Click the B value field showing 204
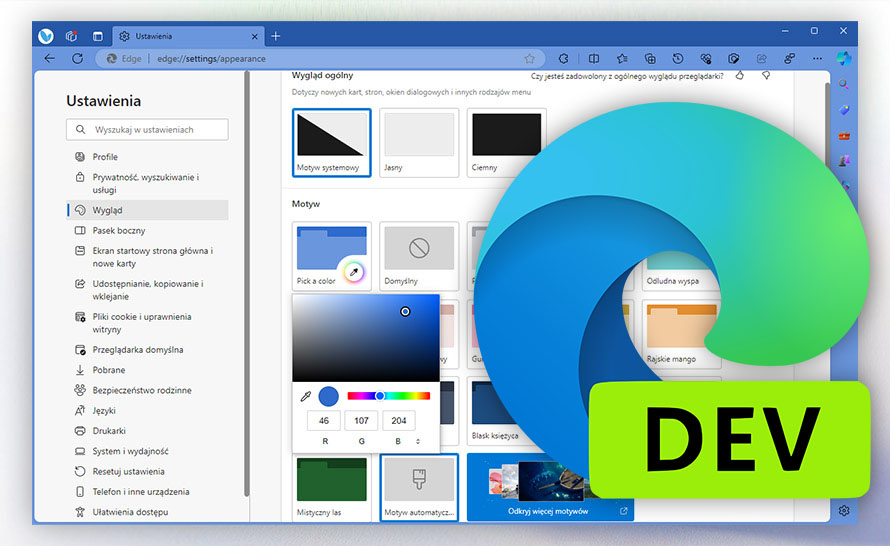The height and width of the screenshot is (546, 890). (399, 421)
